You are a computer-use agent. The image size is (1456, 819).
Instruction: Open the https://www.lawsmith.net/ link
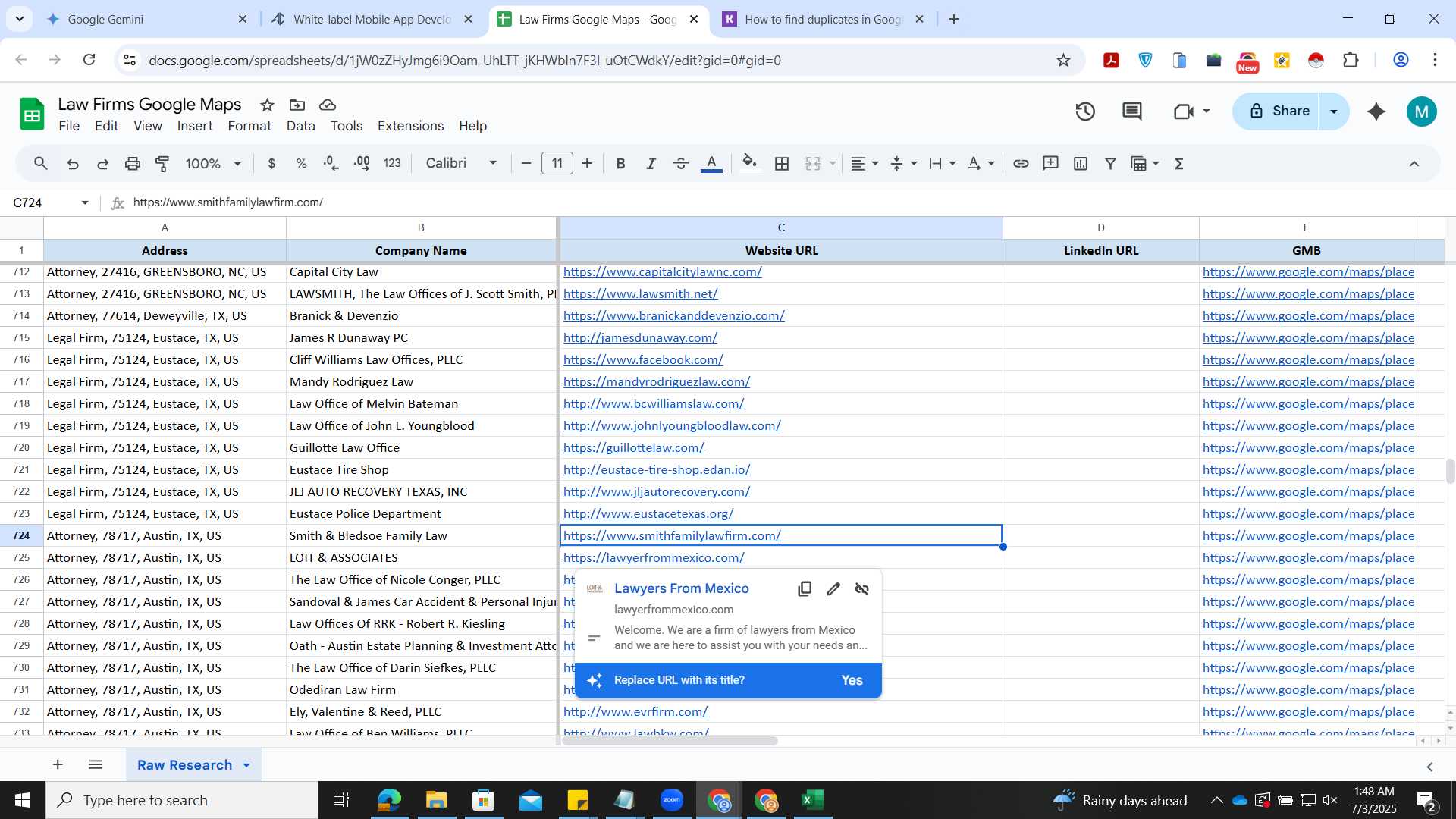click(640, 293)
